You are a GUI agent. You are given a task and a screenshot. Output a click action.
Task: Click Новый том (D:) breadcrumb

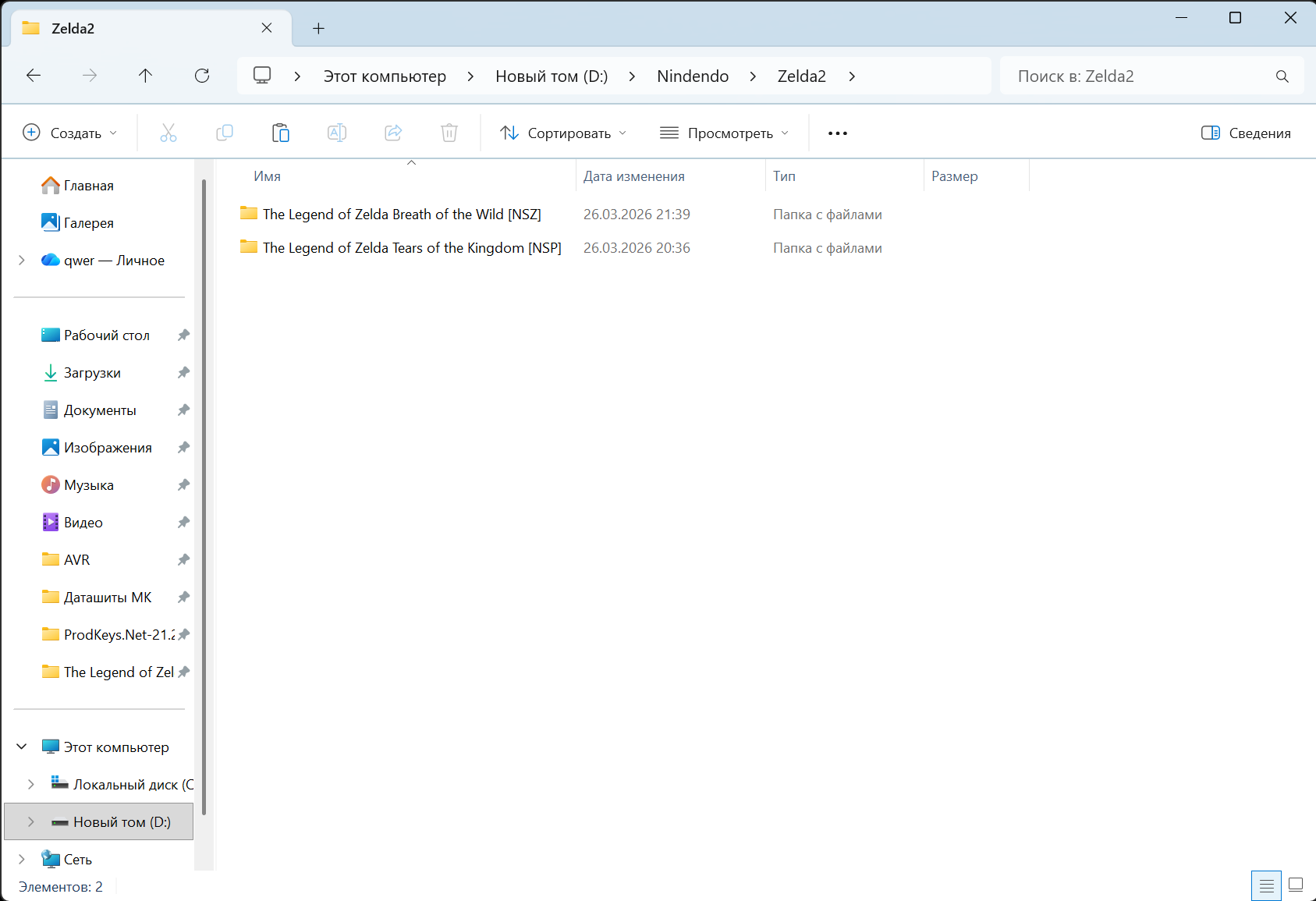point(552,76)
